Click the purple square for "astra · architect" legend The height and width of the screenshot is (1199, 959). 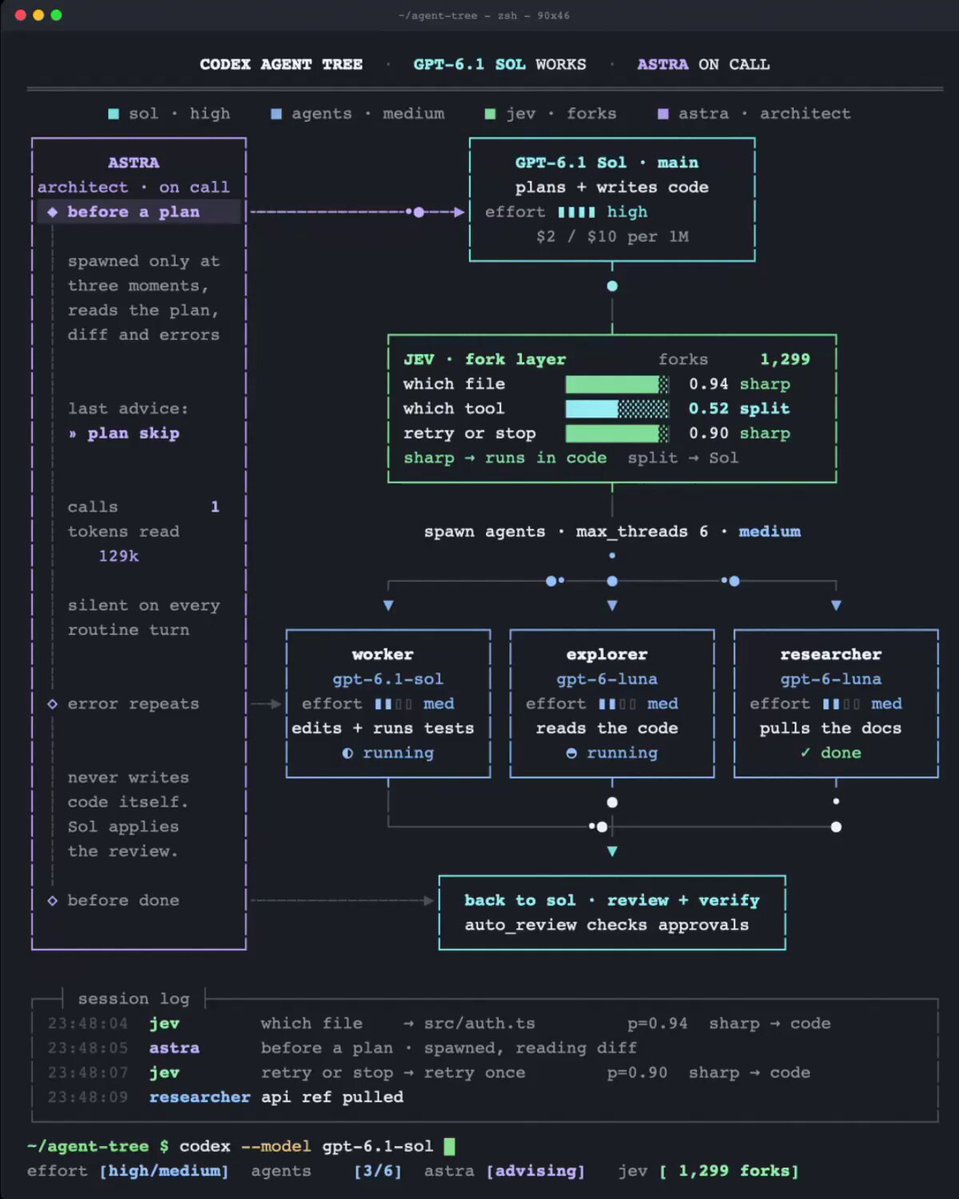(663, 114)
